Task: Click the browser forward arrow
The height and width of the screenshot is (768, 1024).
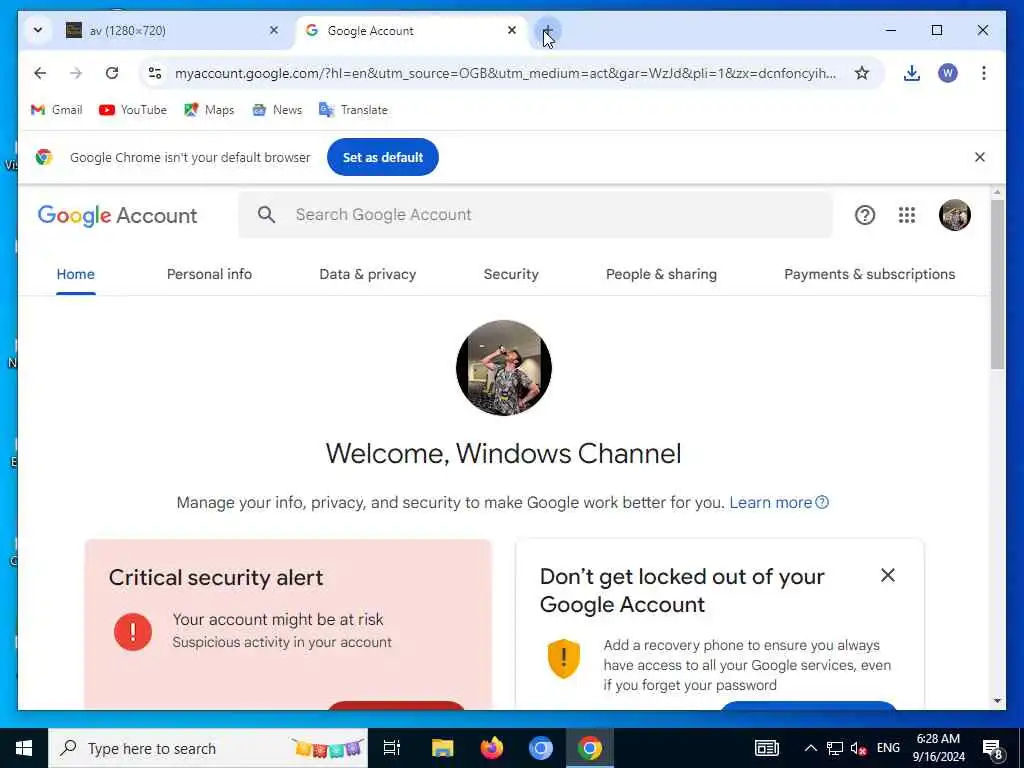Action: pyautogui.click(x=76, y=73)
